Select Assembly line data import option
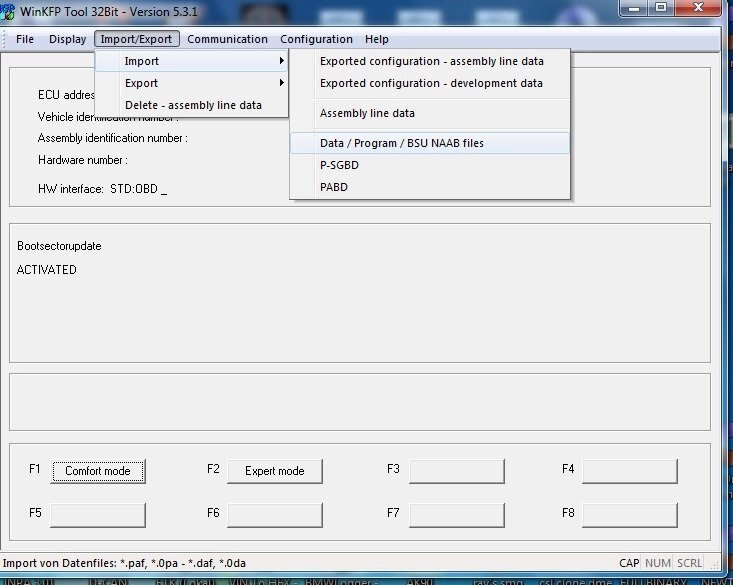This screenshot has height=585, width=733. pyautogui.click(x=367, y=113)
